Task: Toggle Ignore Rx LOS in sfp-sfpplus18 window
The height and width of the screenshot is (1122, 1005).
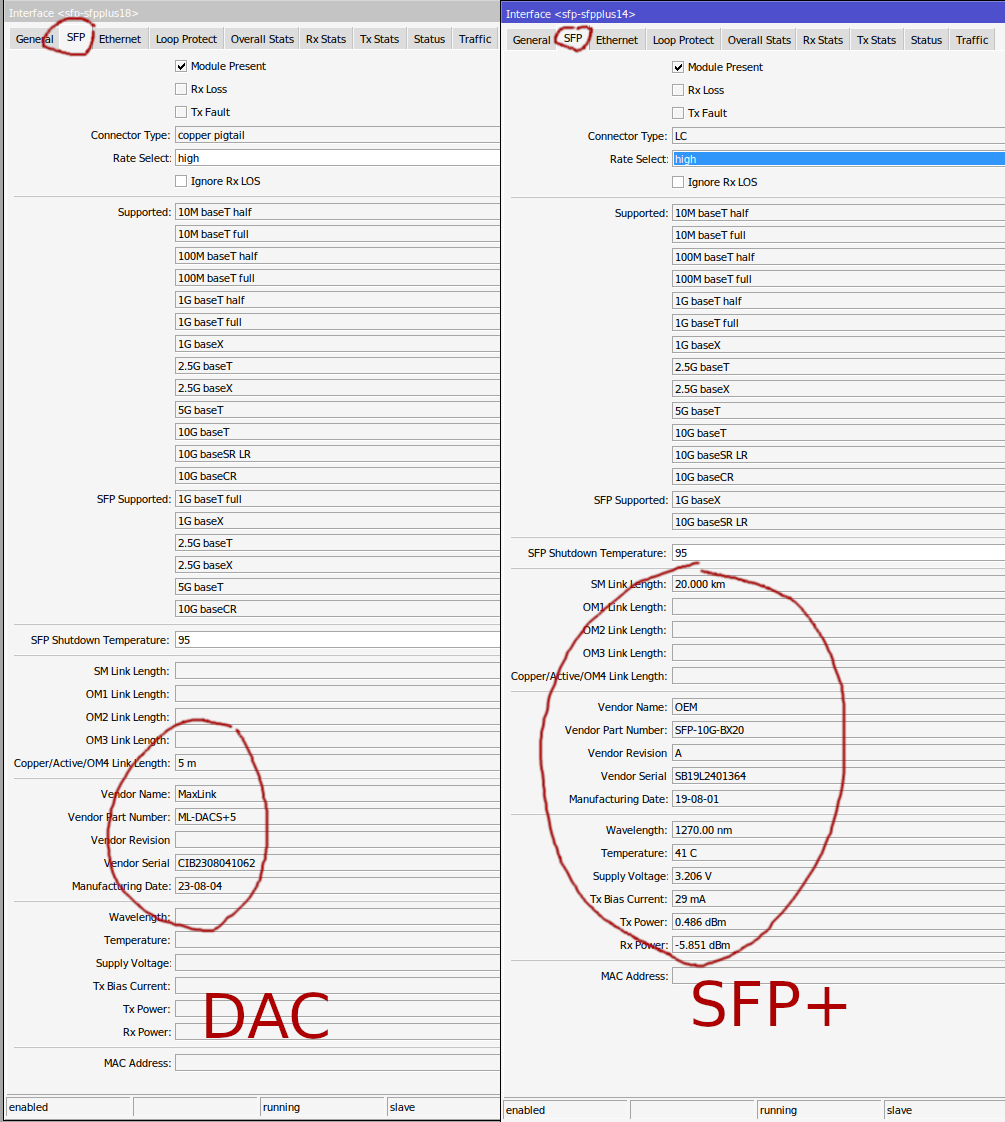Action: pyautogui.click(x=181, y=181)
